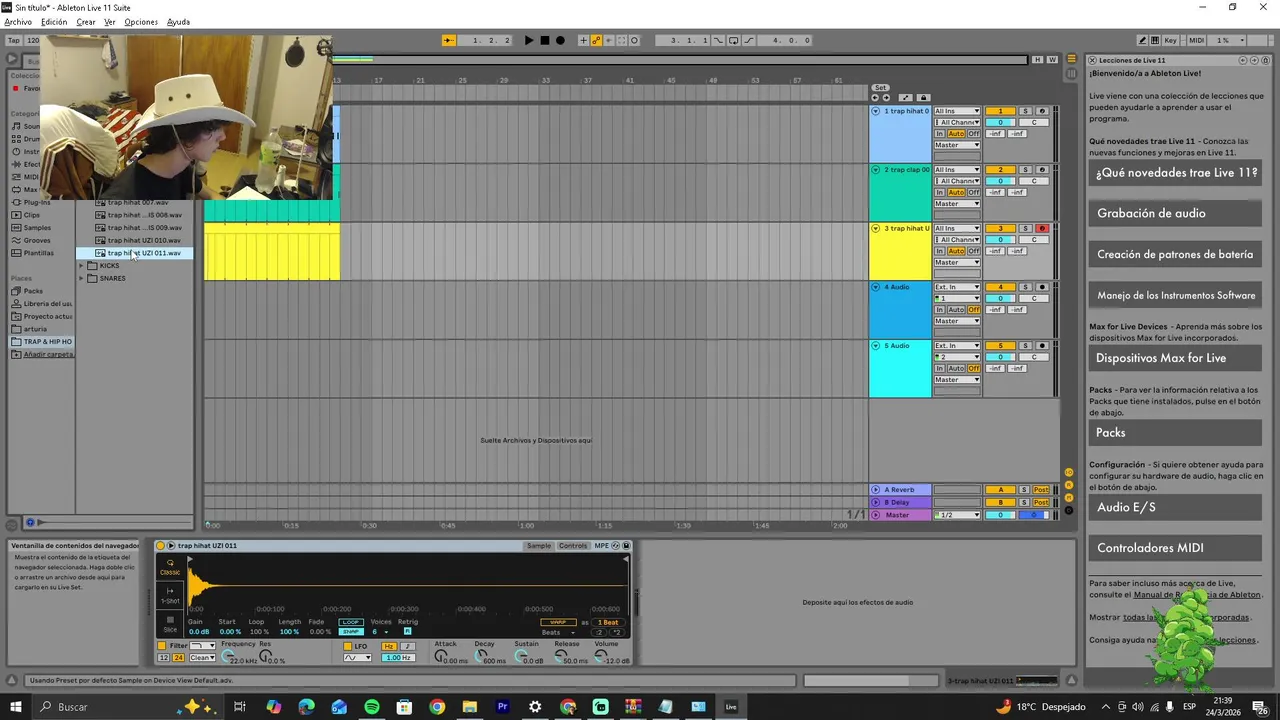Click the track 3 pan C control
This screenshot has height=720, width=1280.
click(x=1034, y=240)
